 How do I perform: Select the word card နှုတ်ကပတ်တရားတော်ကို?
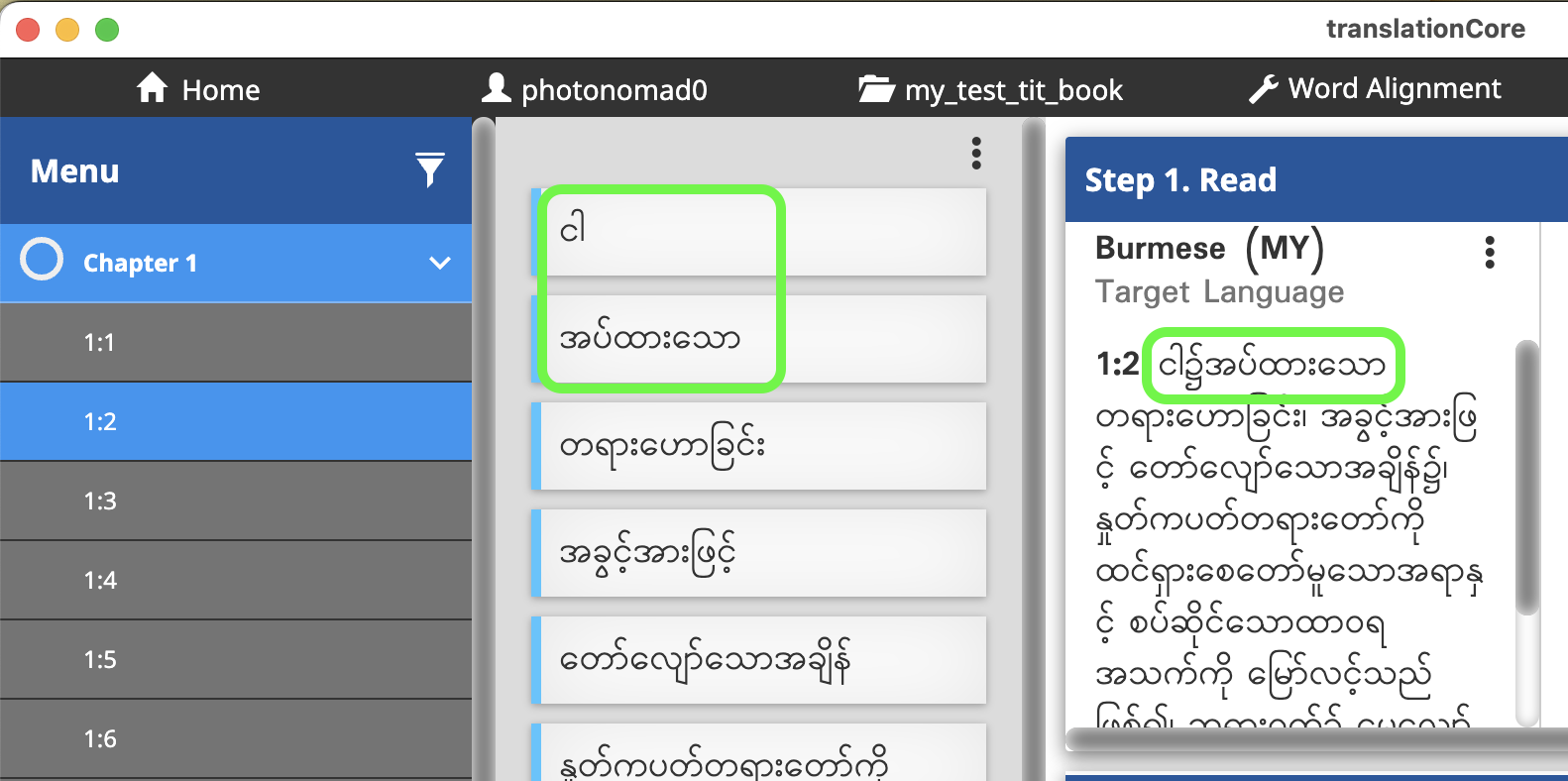[759, 752]
